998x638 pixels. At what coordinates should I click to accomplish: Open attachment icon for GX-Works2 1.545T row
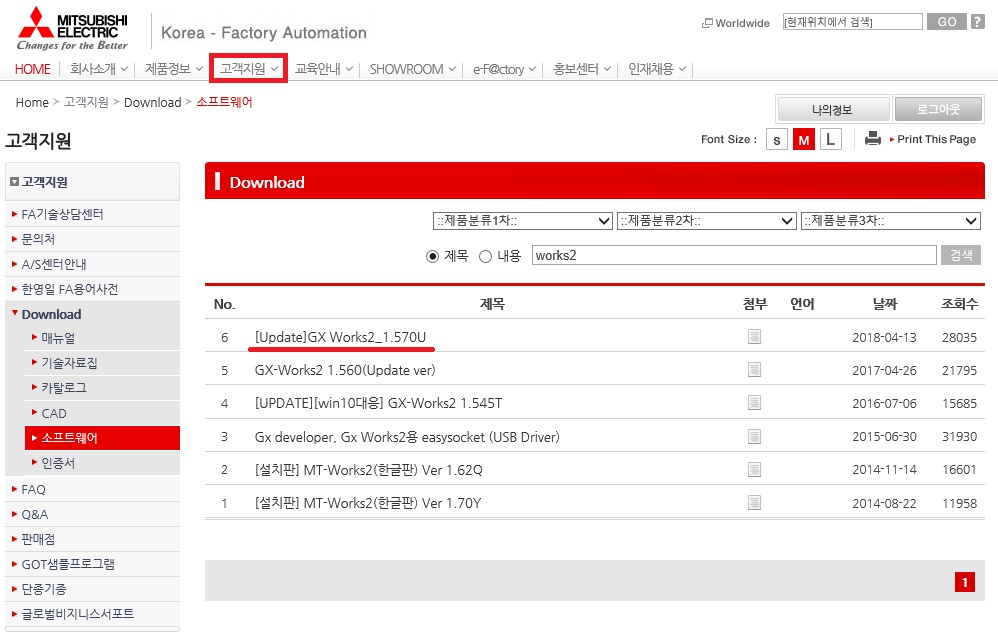(x=754, y=402)
